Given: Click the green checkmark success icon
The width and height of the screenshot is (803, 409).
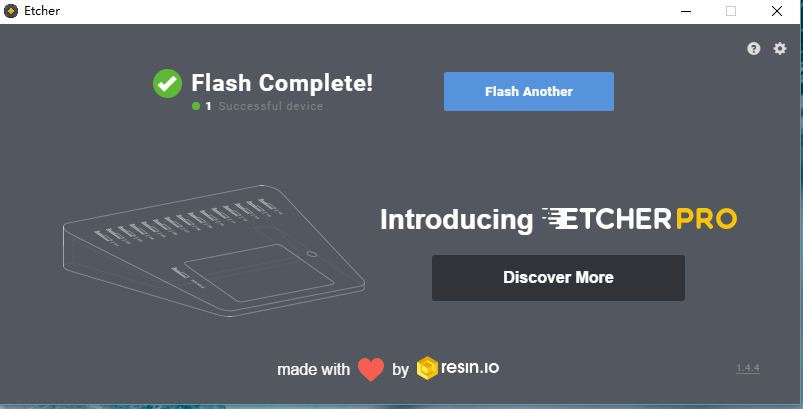Looking at the screenshot, I should click(x=167, y=83).
